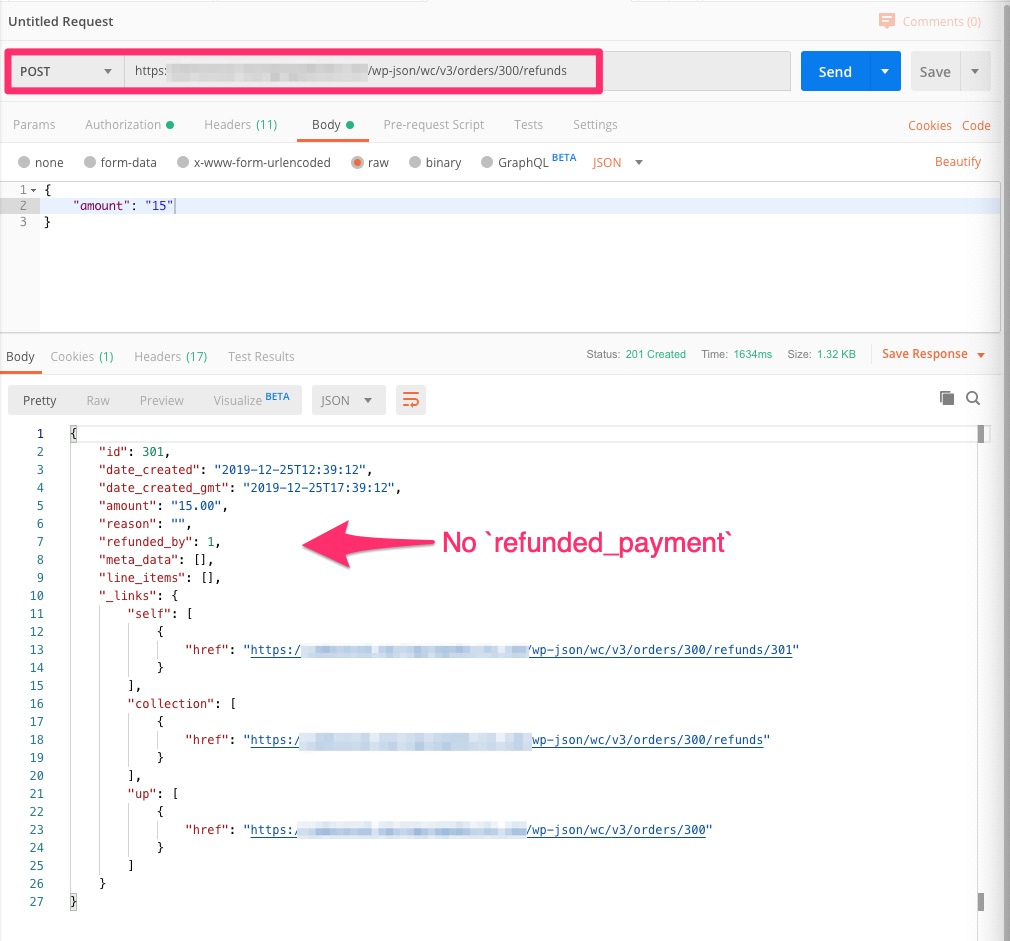
Task: Toggle the wrap lines icon
Action: [410, 398]
